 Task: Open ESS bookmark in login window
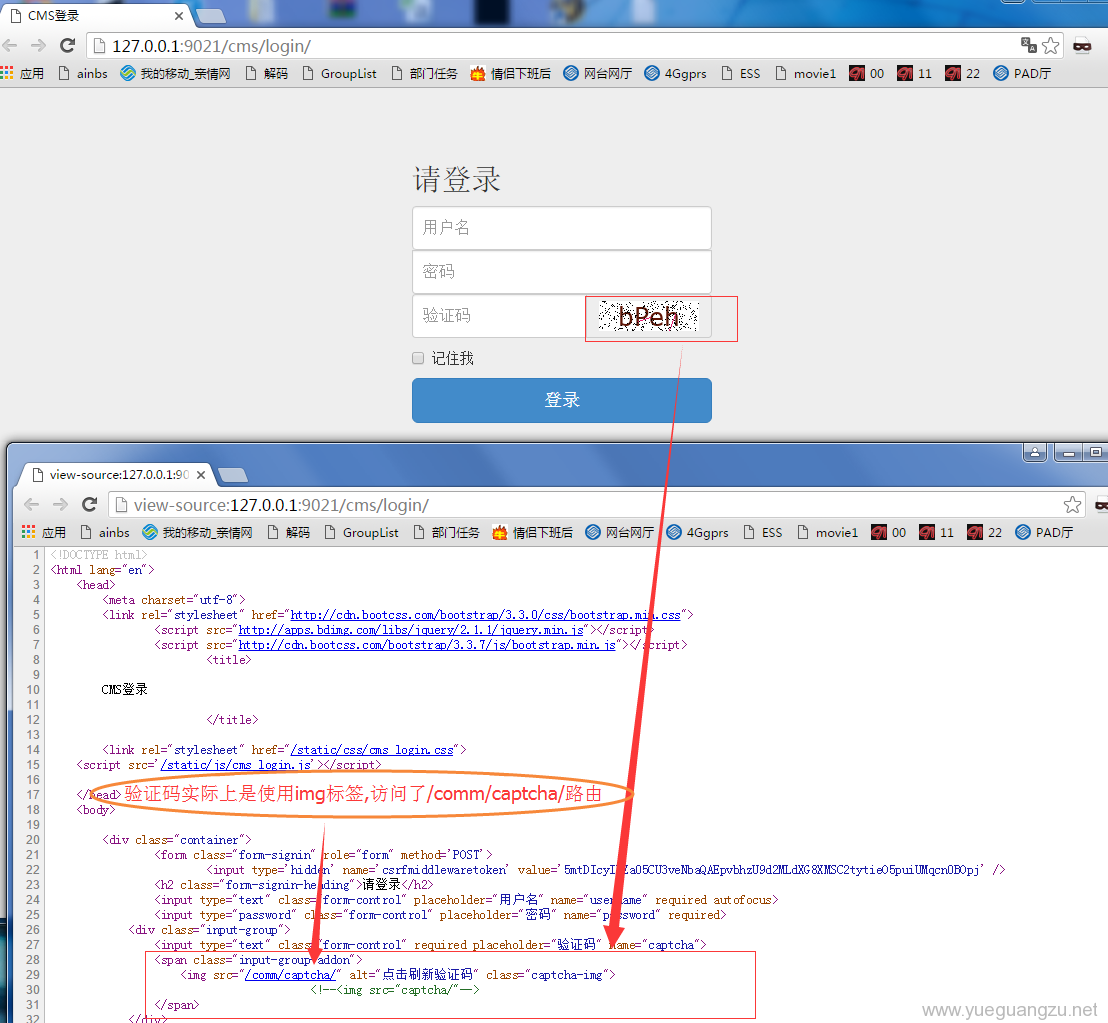coord(741,73)
